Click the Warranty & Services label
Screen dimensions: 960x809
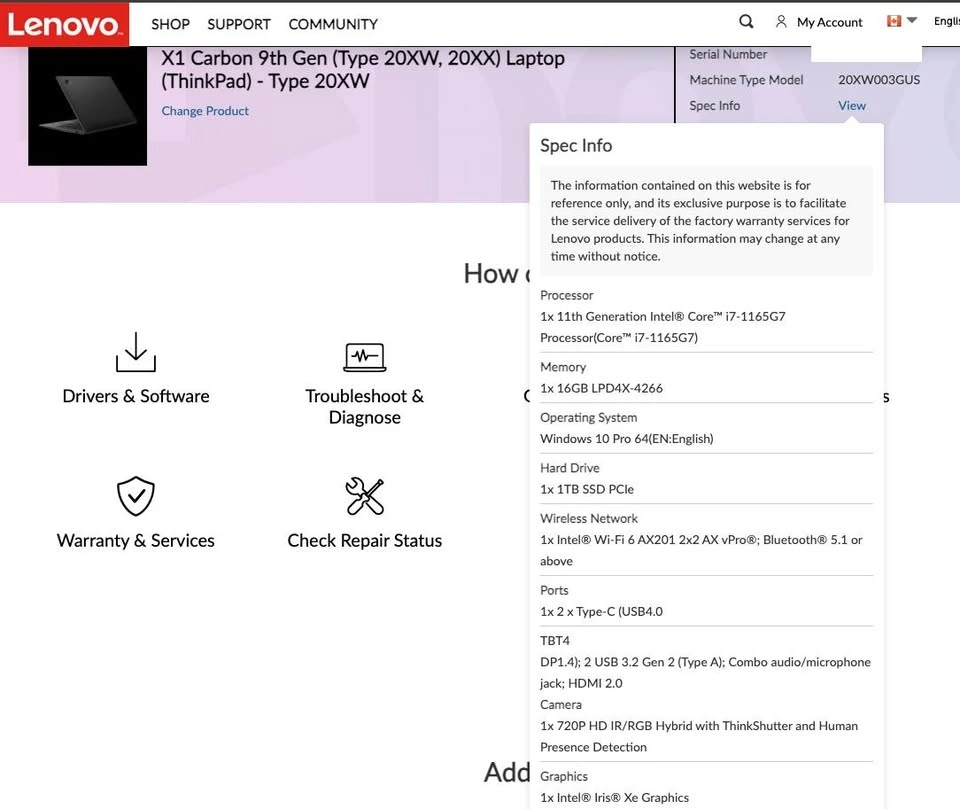click(x=136, y=541)
